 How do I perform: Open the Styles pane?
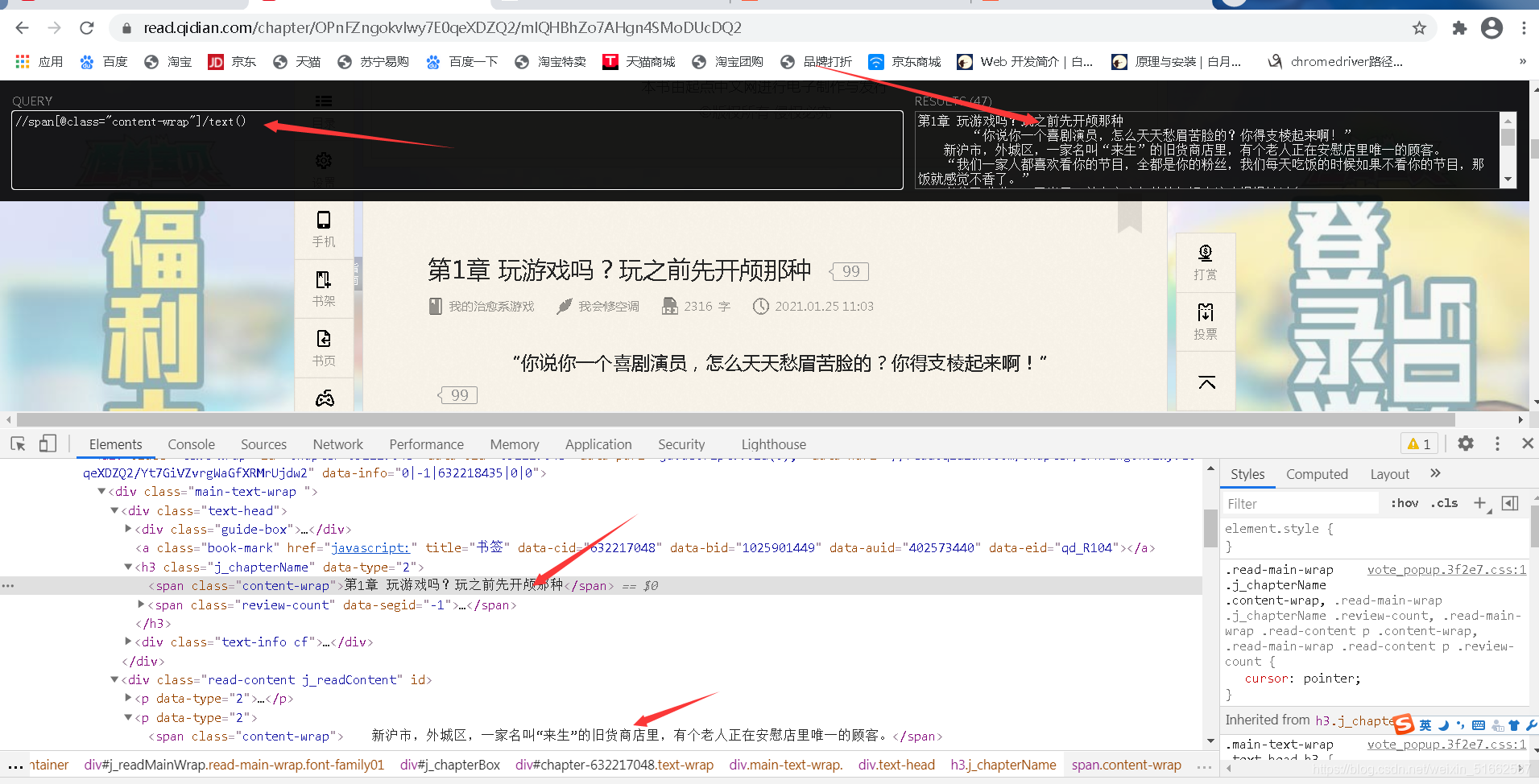pyautogui.click(x=1247, y=474)
